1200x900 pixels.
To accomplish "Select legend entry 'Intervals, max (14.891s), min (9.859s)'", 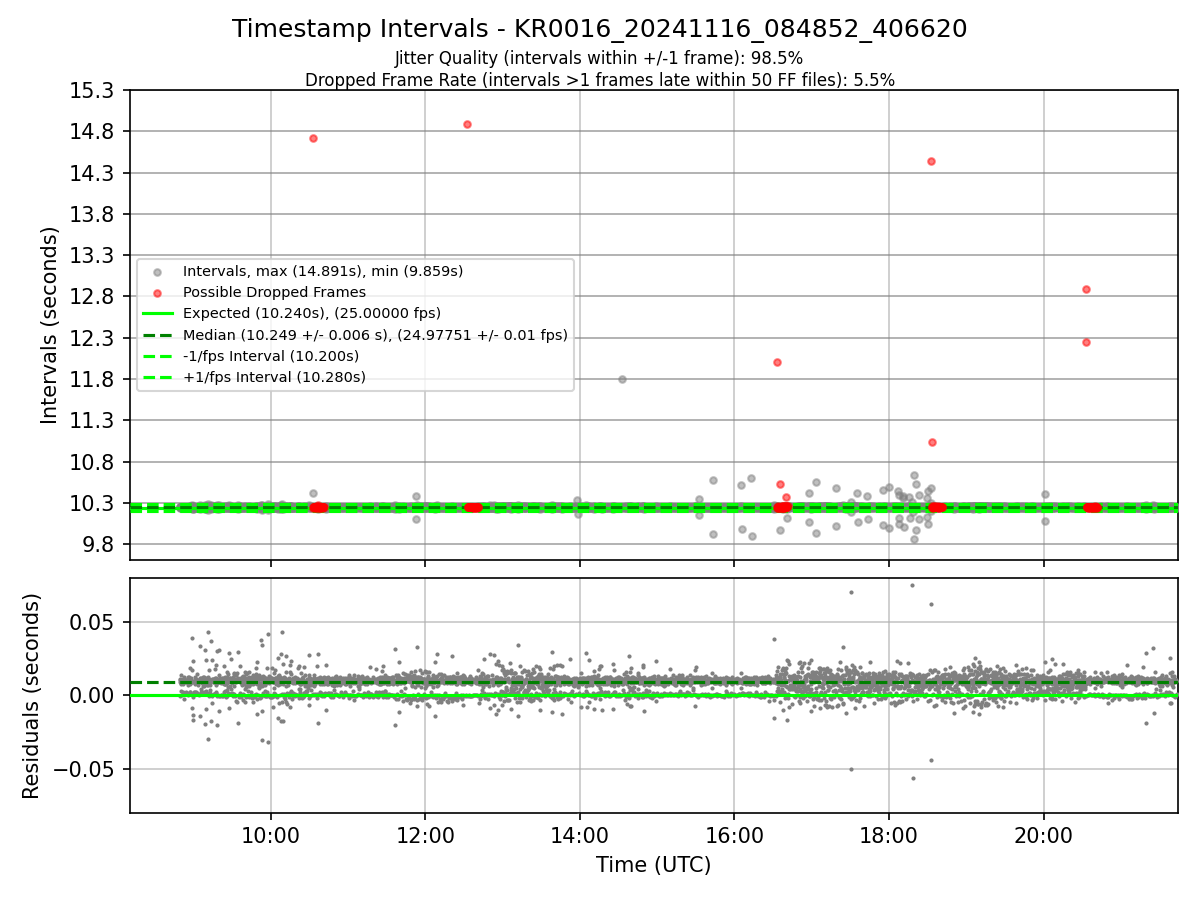I will coord(323,271).
